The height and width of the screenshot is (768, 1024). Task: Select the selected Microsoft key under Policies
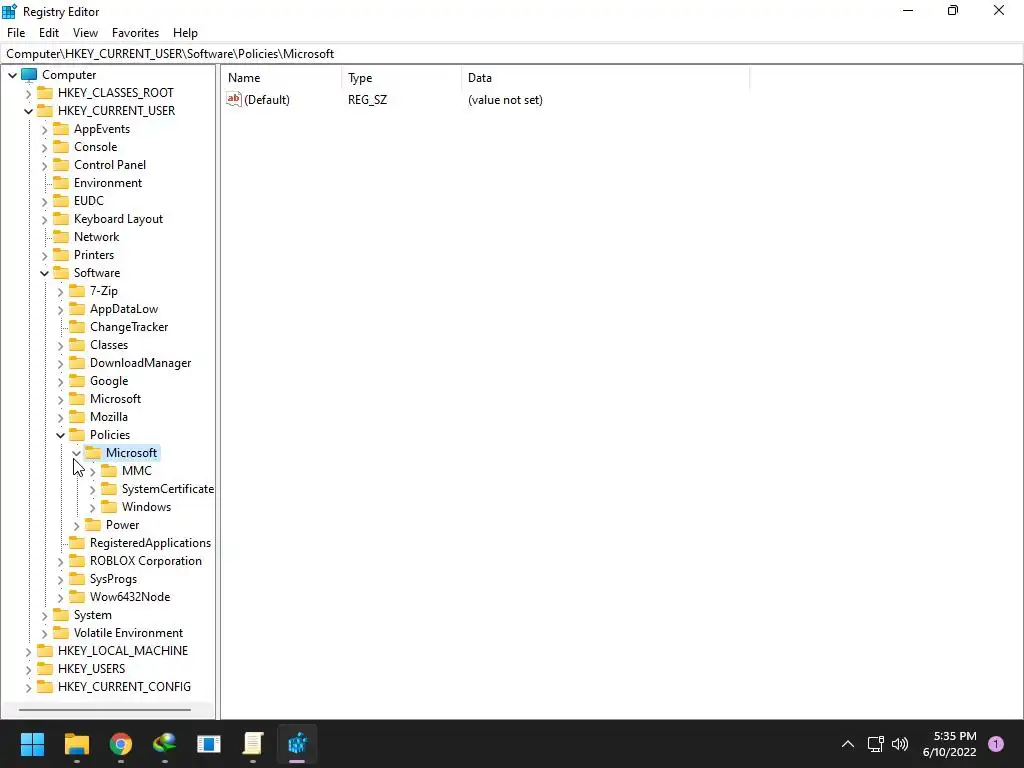pos(131,453)
